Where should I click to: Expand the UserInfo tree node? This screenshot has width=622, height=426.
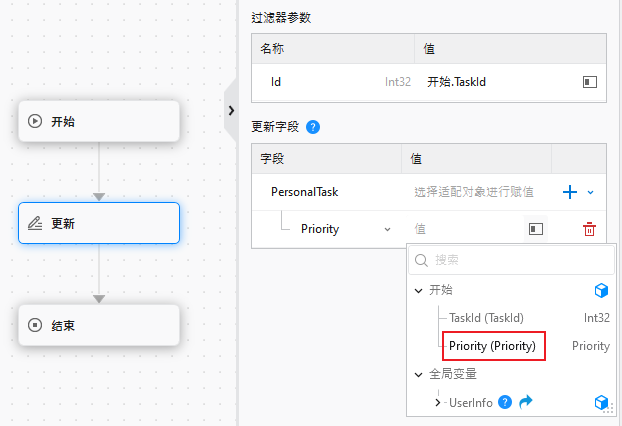click(x=438, y=402)
